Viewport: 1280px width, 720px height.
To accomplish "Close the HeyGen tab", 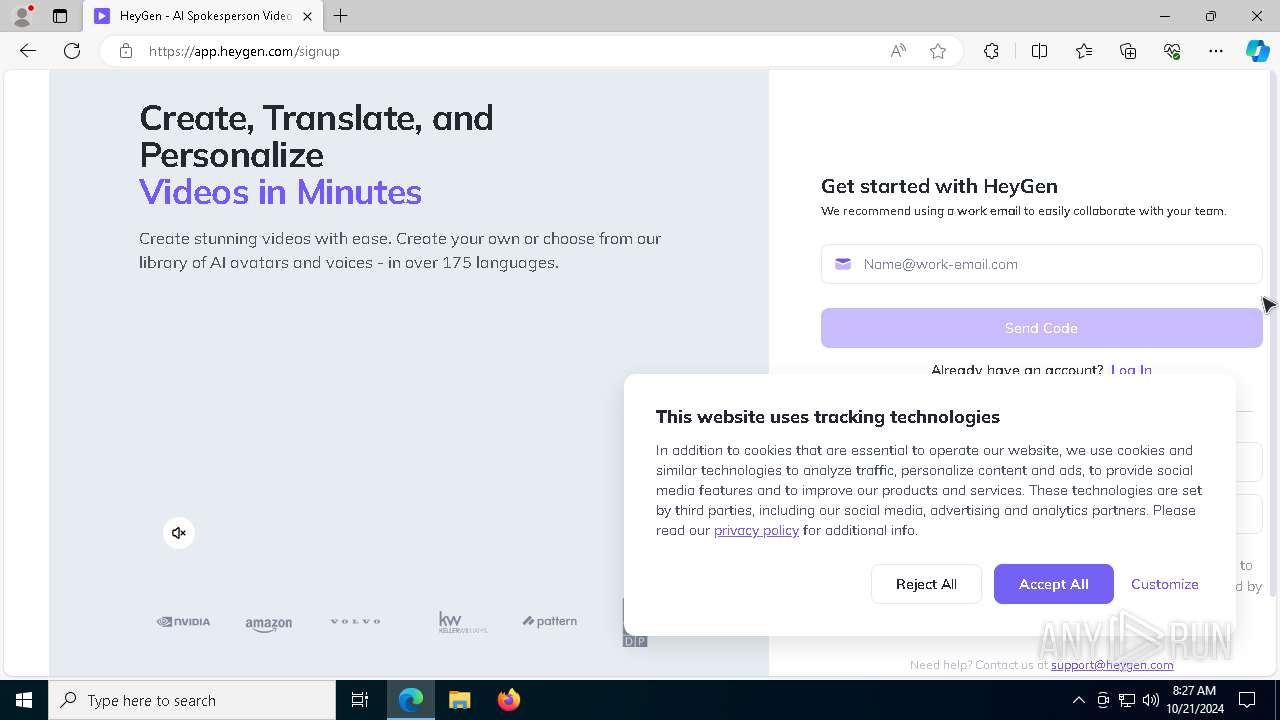I will [x=307, y=16].
